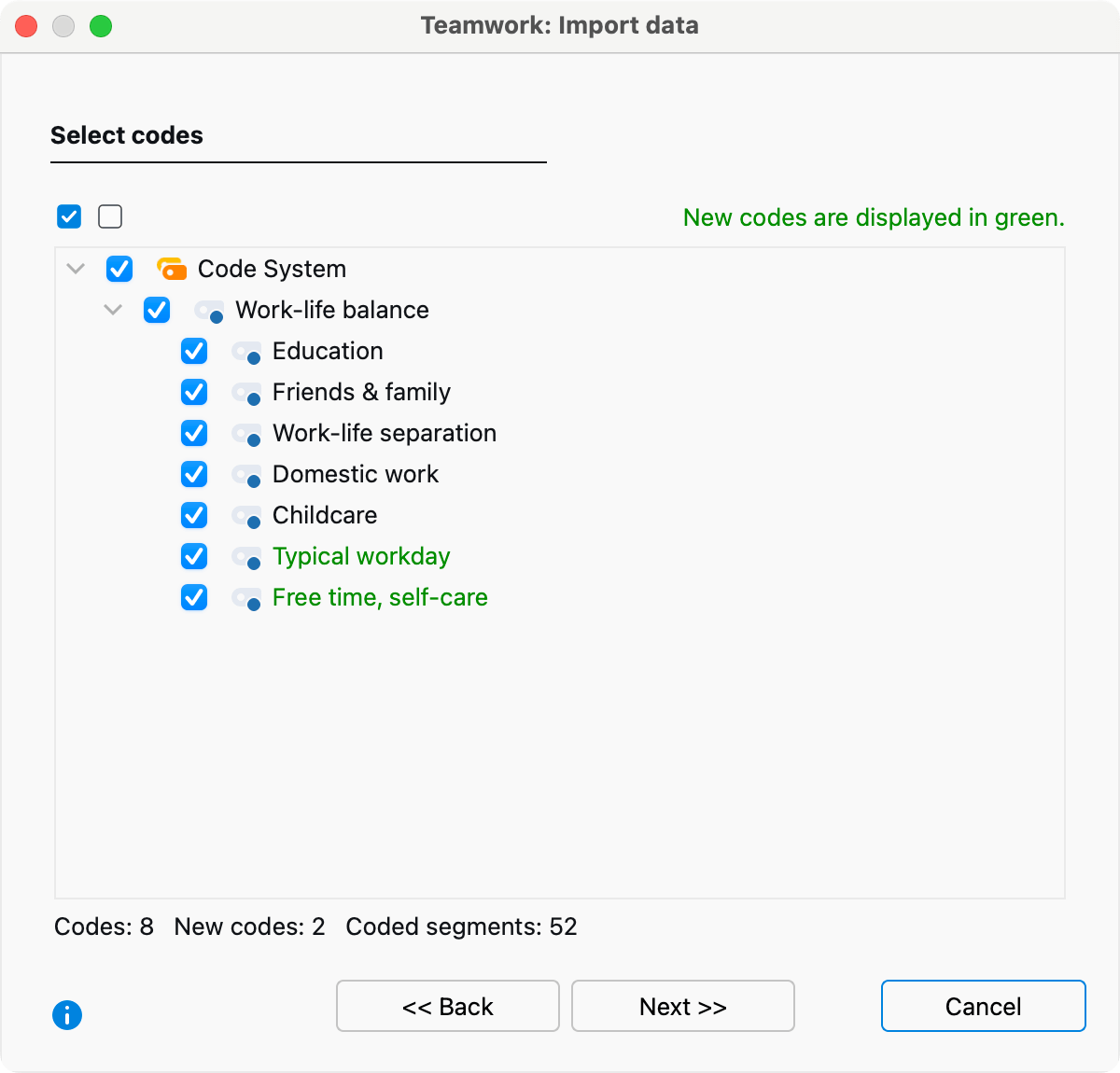Cancel the import data dialog

(x=983, y=1006)
